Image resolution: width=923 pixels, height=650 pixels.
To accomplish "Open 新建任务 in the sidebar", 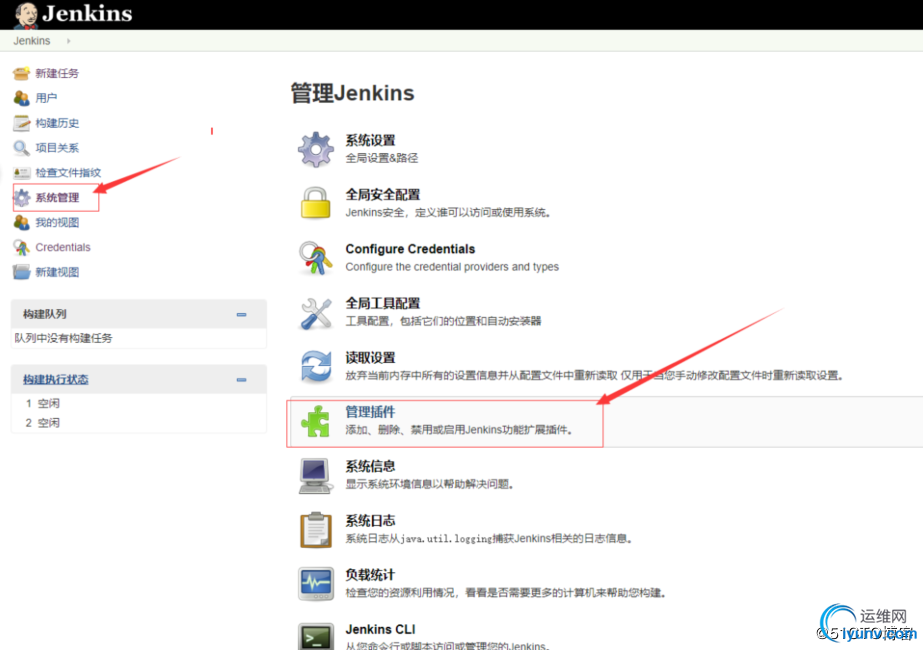I will (57, 74).
